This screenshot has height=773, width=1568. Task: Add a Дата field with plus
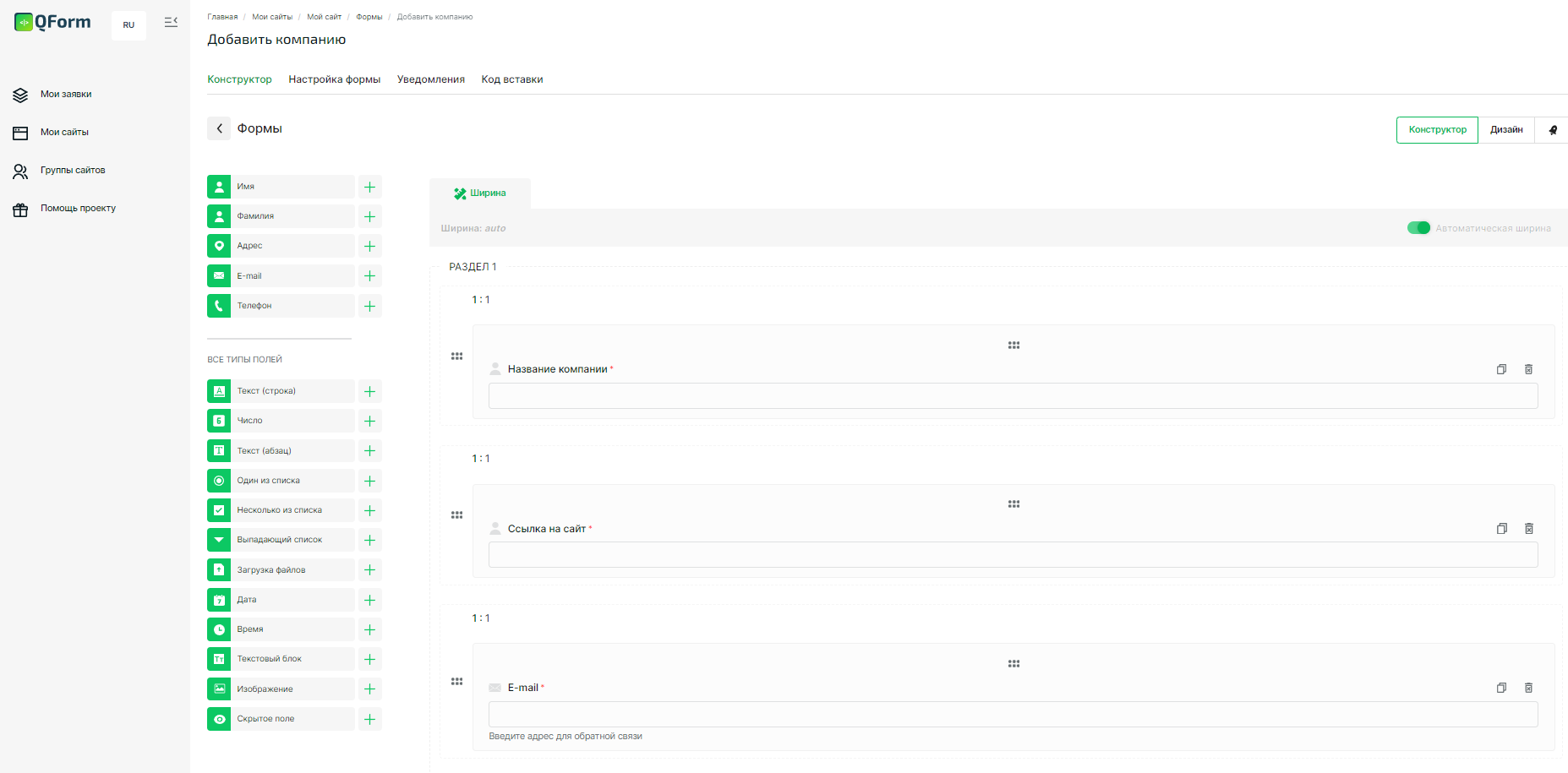(x=369, y=600)
